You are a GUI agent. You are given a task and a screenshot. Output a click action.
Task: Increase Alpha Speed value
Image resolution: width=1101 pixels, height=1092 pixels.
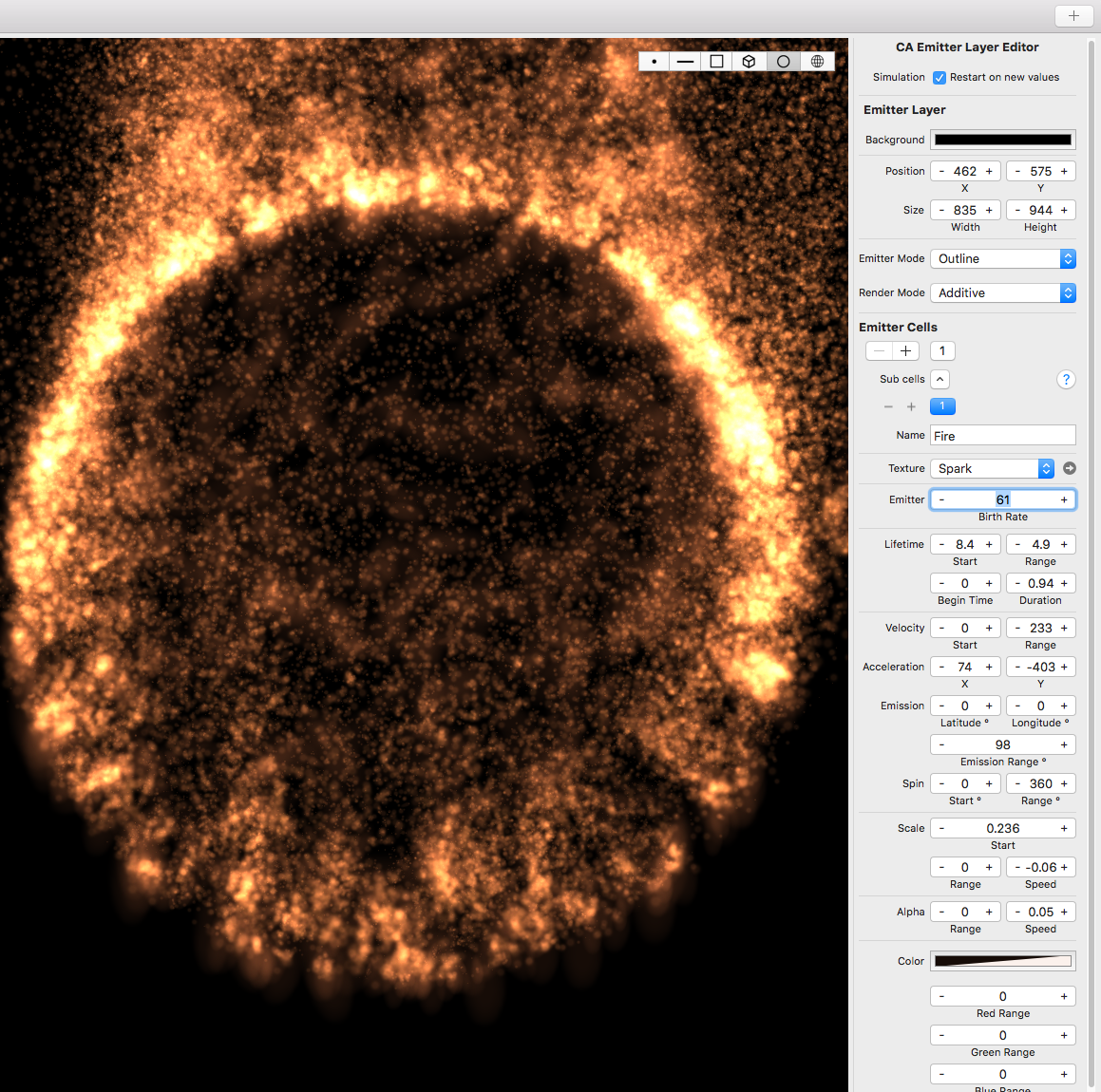pos(1064,913)
